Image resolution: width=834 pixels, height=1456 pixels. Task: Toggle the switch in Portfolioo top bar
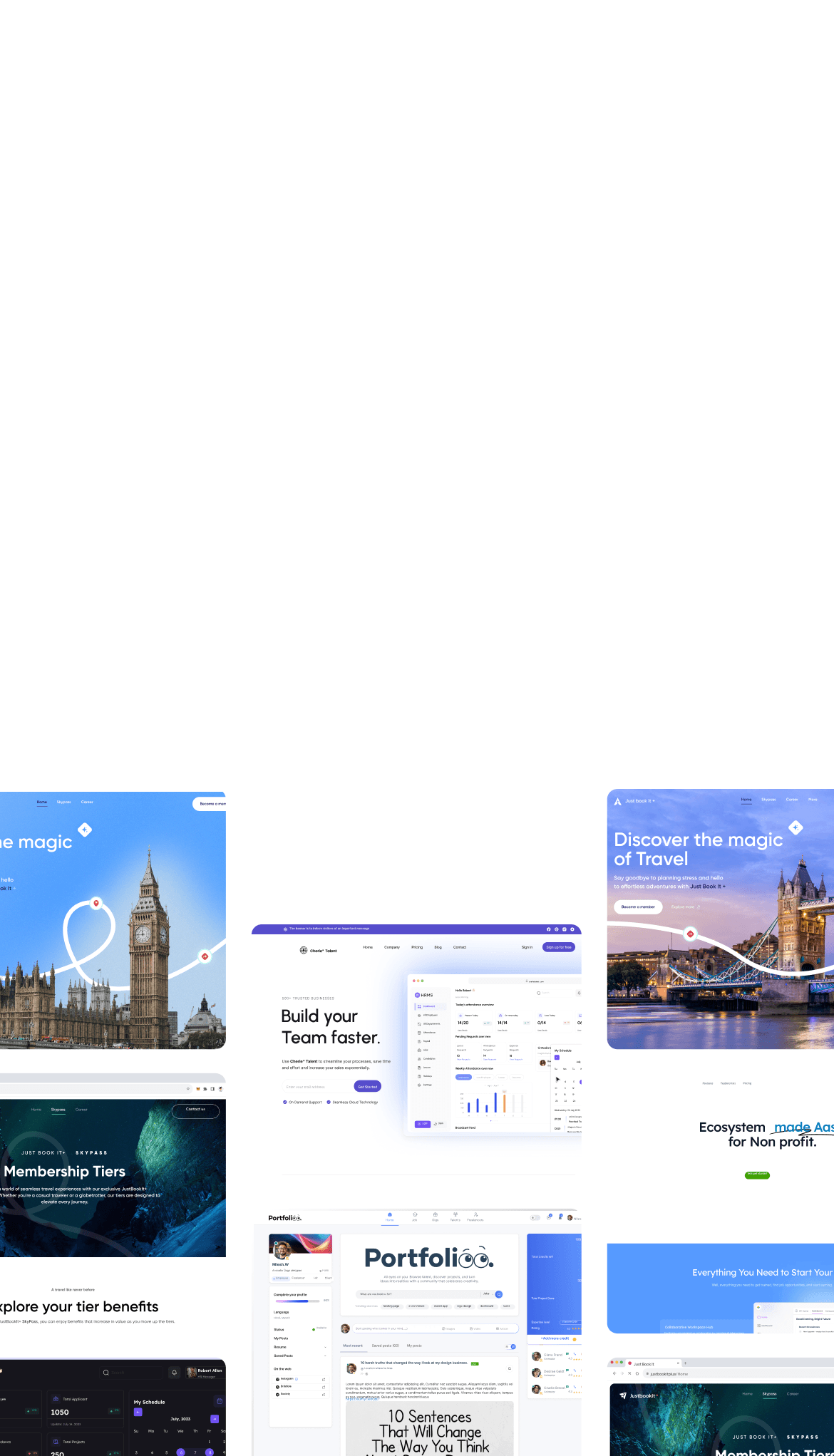click(x=535, y=1218)
